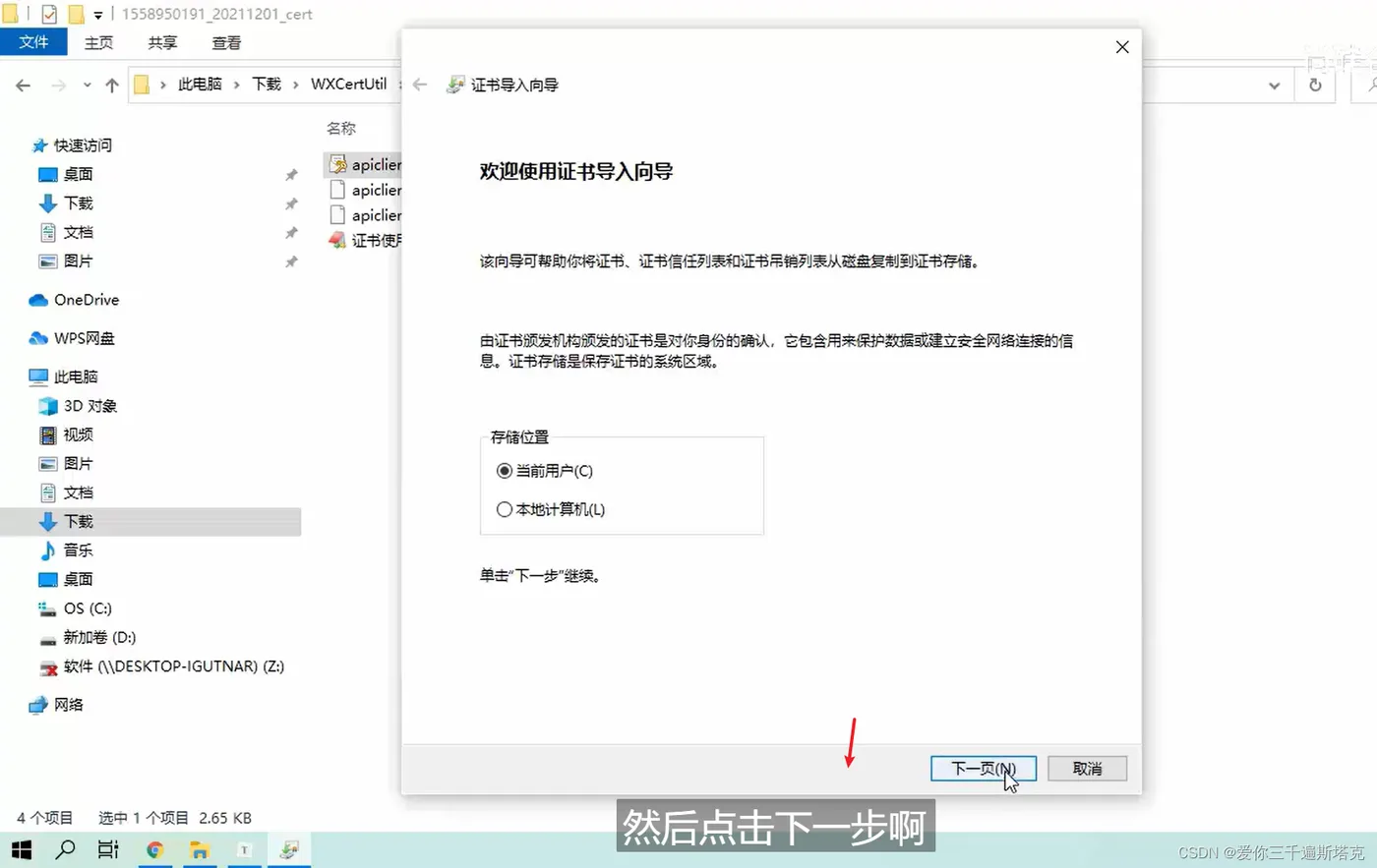Click the Explorer back navigation arrow
Viewport: 1377px width, 868px height.
pos(23,86)
